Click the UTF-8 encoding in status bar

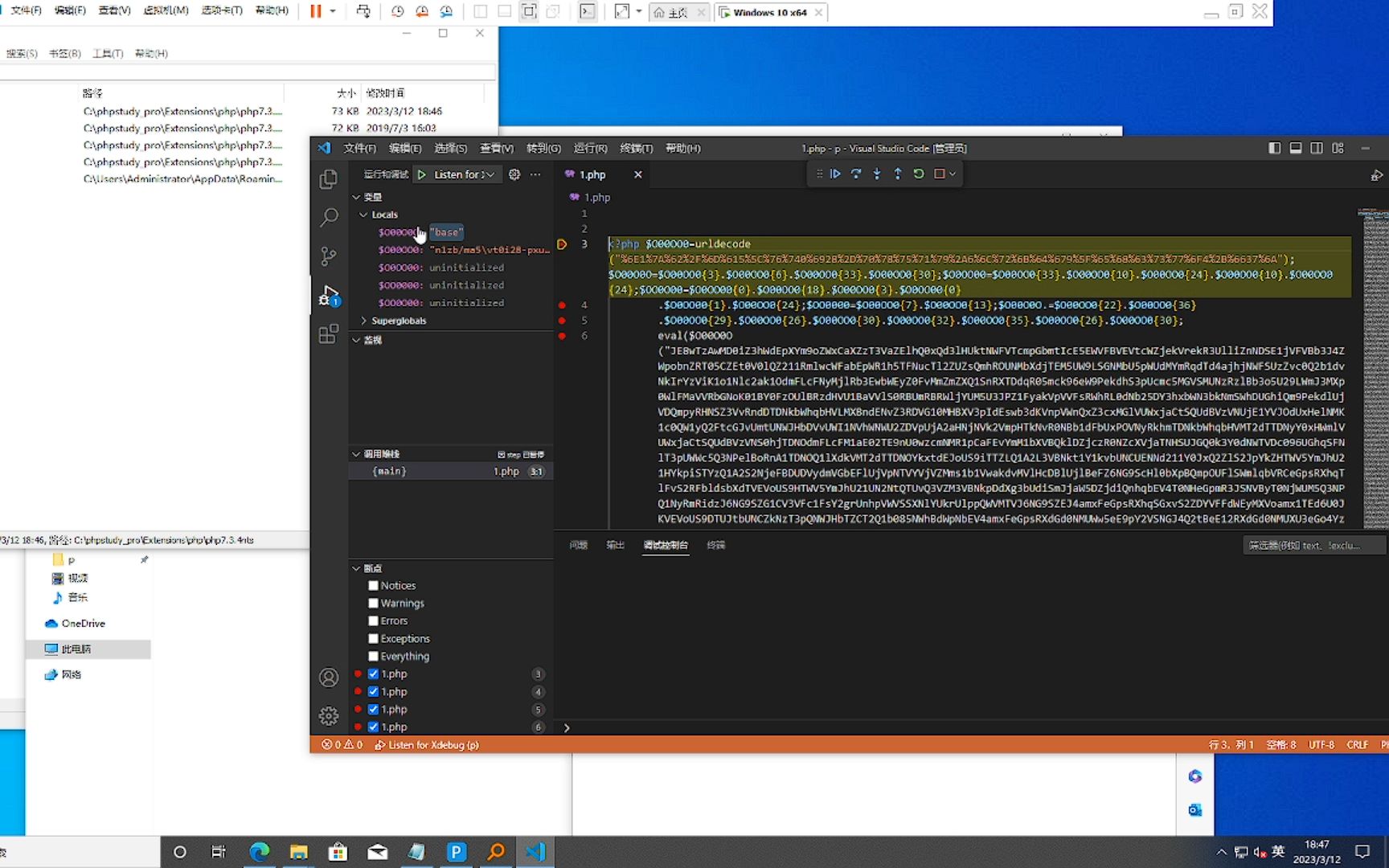1321,745
